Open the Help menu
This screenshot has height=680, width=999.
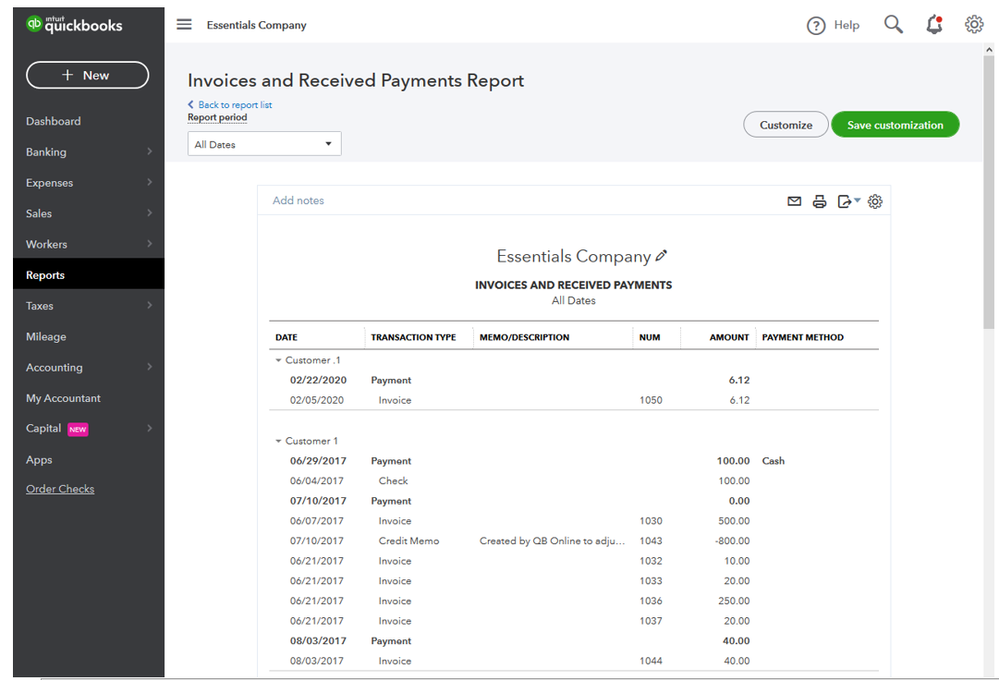tap(833, 25)
